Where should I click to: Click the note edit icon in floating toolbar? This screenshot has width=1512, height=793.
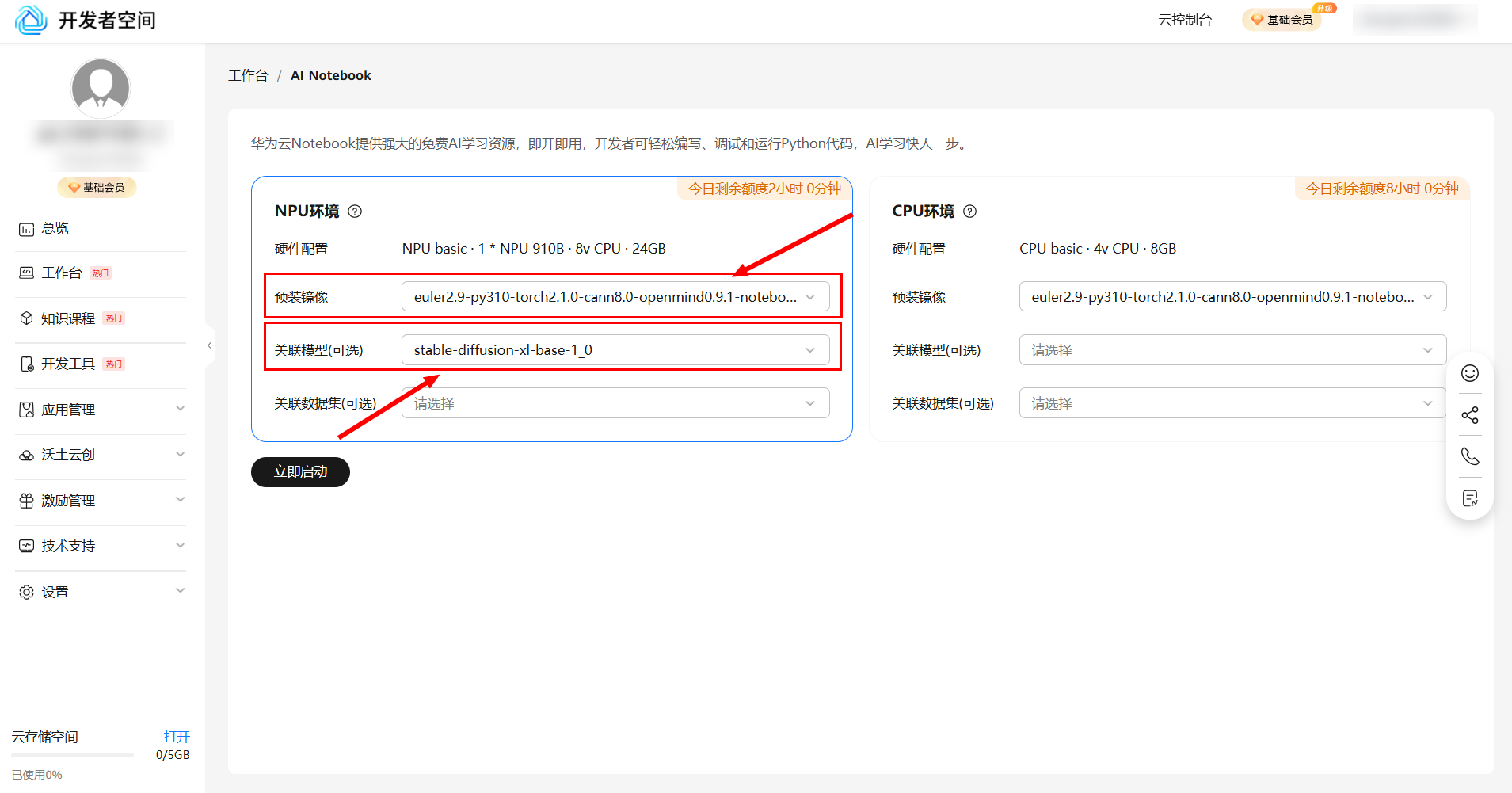pyautogui.click(x=1470, y=498)
